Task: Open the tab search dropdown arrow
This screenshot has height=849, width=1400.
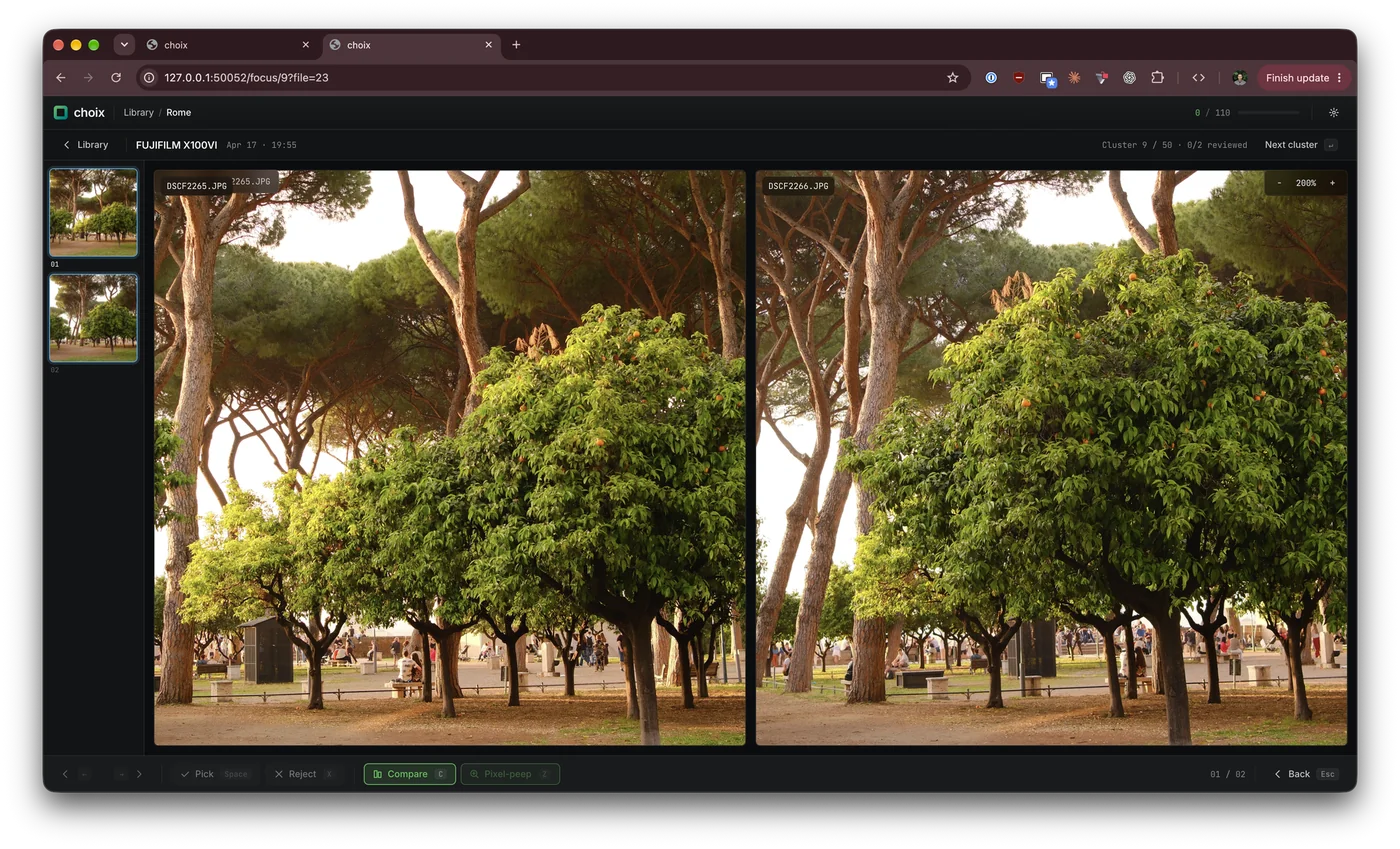Action: click(124, 45)
